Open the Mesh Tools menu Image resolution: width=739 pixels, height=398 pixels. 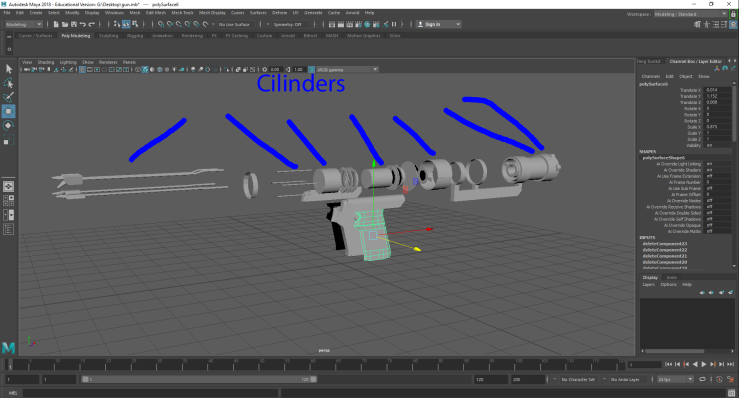coord(182,13)
